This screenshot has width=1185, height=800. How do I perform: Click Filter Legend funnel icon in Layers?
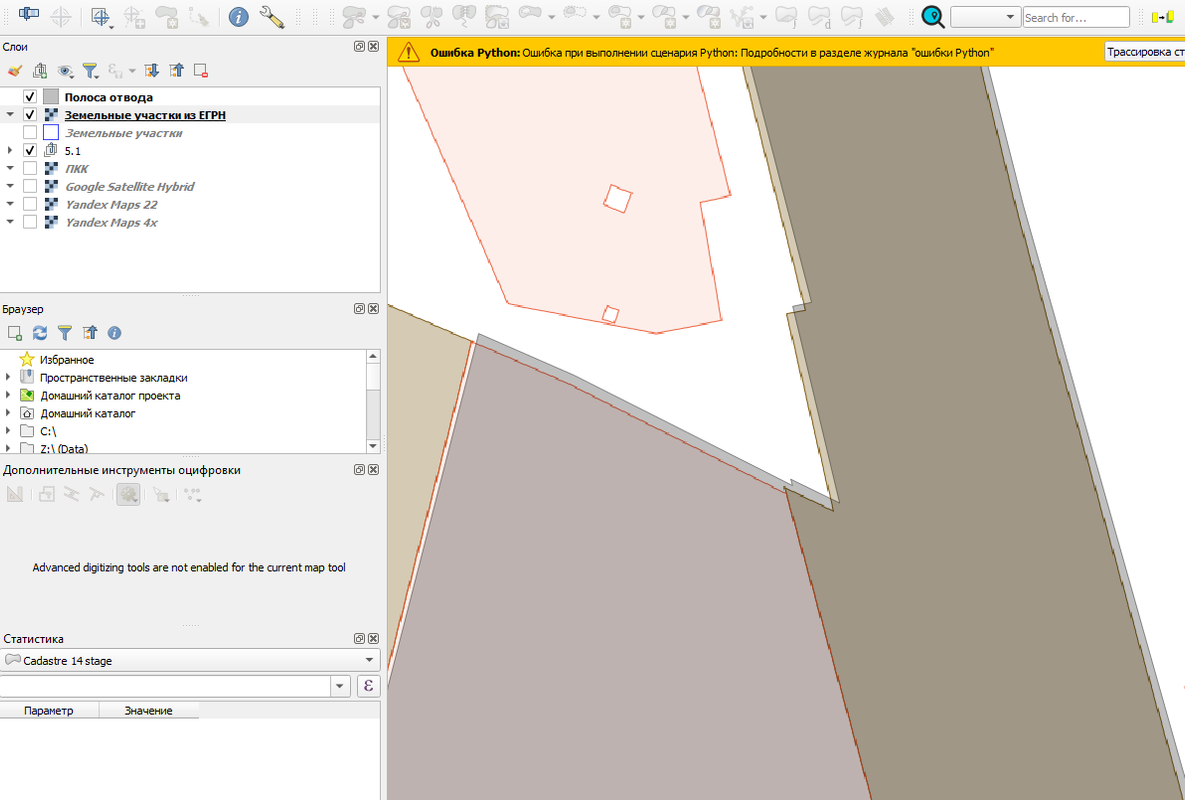(x=91, y=71)
